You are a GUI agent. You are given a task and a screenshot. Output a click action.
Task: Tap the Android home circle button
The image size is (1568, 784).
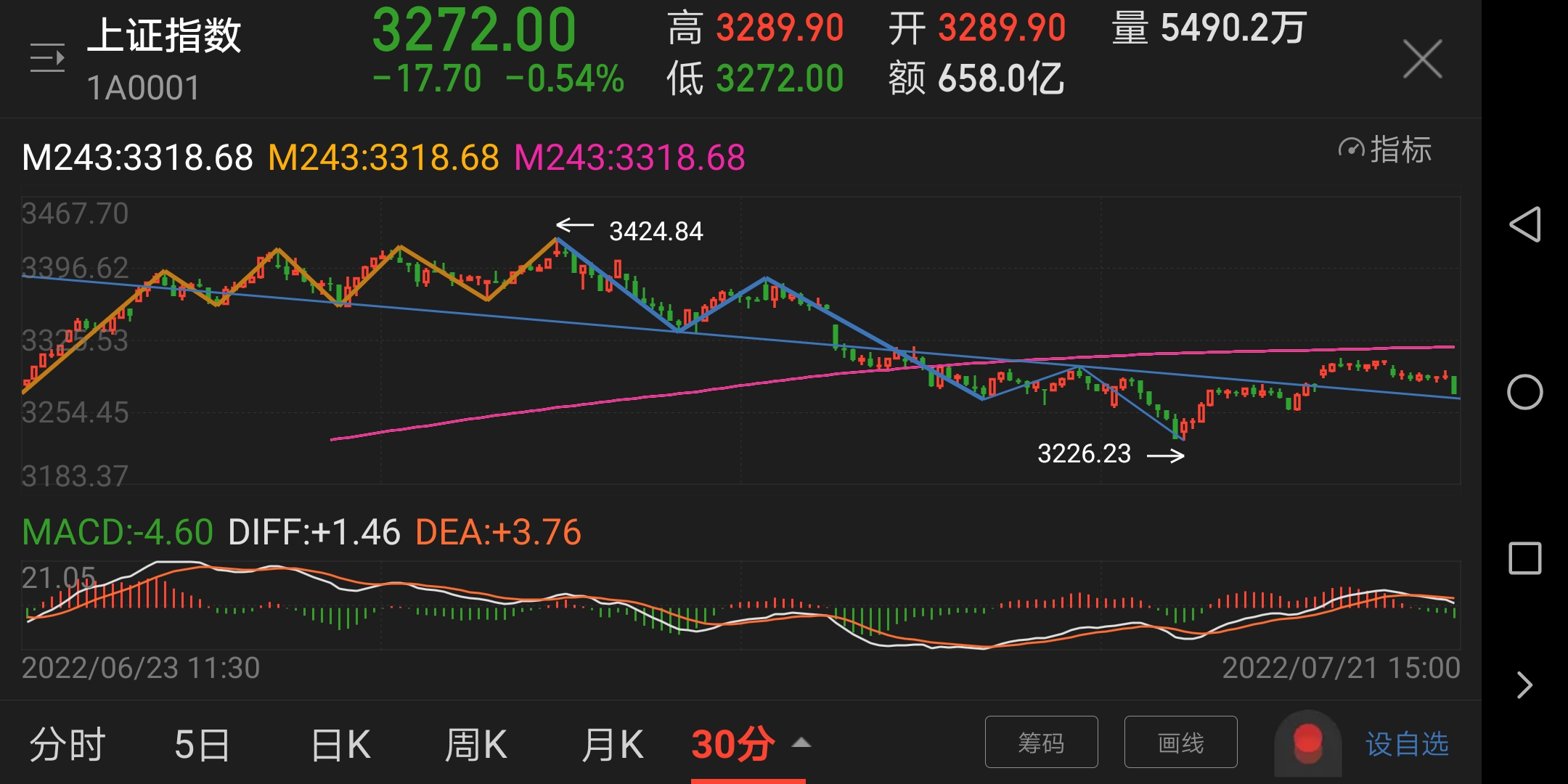point(1524,392)
